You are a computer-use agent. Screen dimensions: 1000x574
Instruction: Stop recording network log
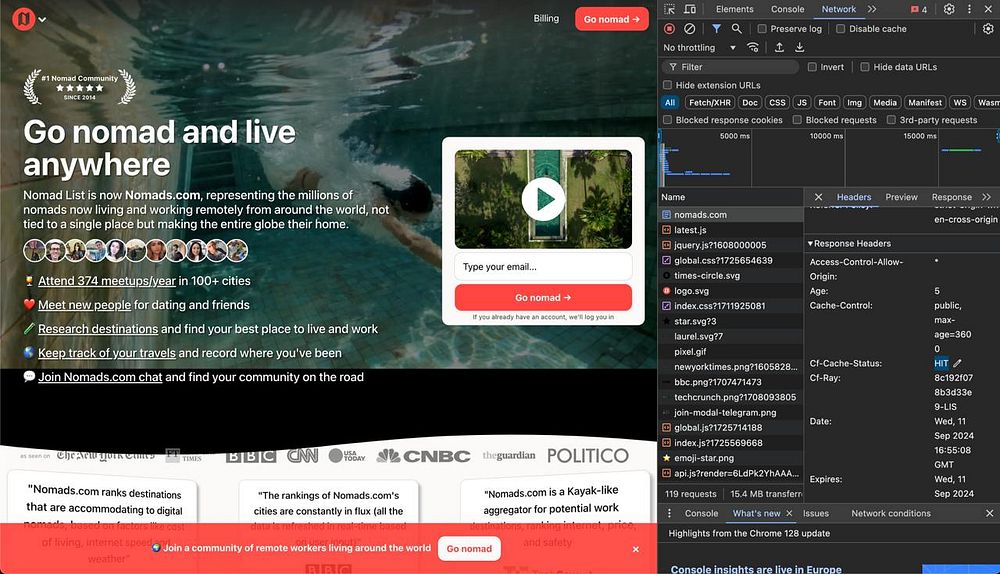pos(669,29)
